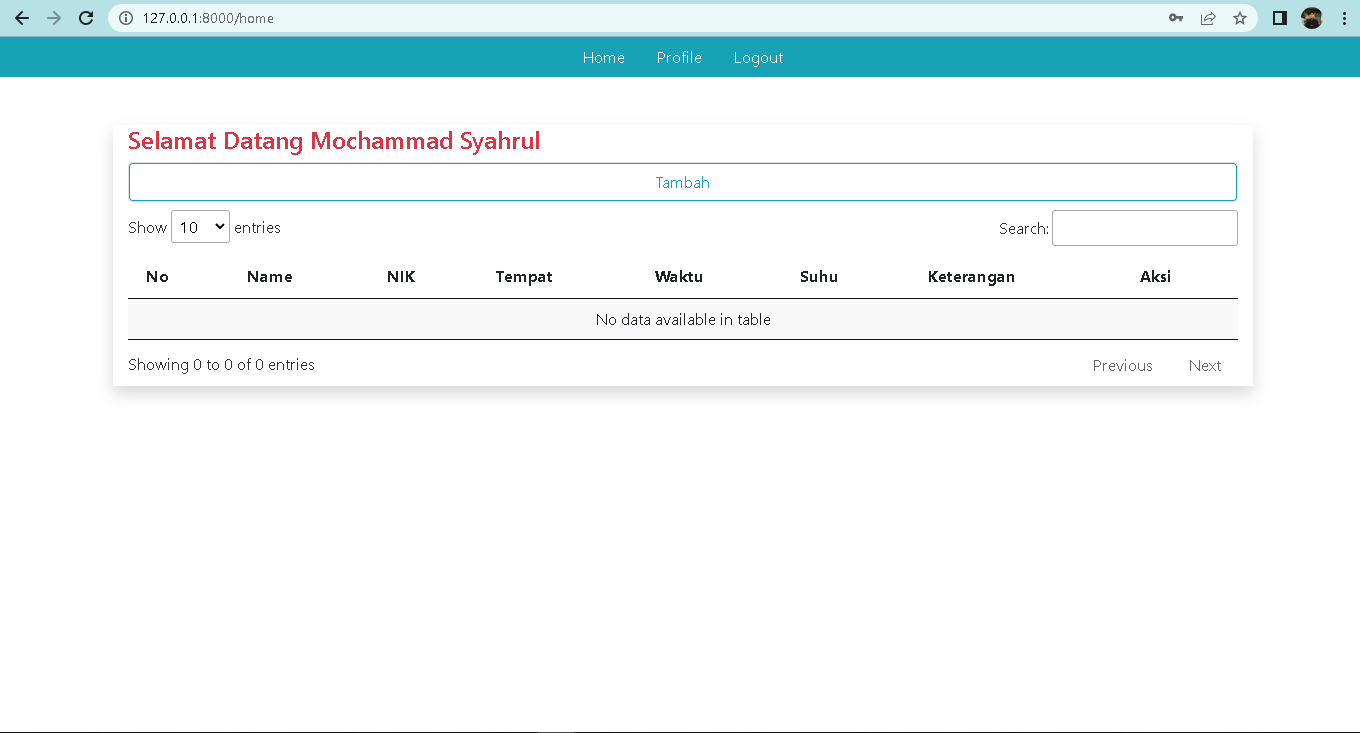Open the Show entries dropdown

(x=200, y=227)
